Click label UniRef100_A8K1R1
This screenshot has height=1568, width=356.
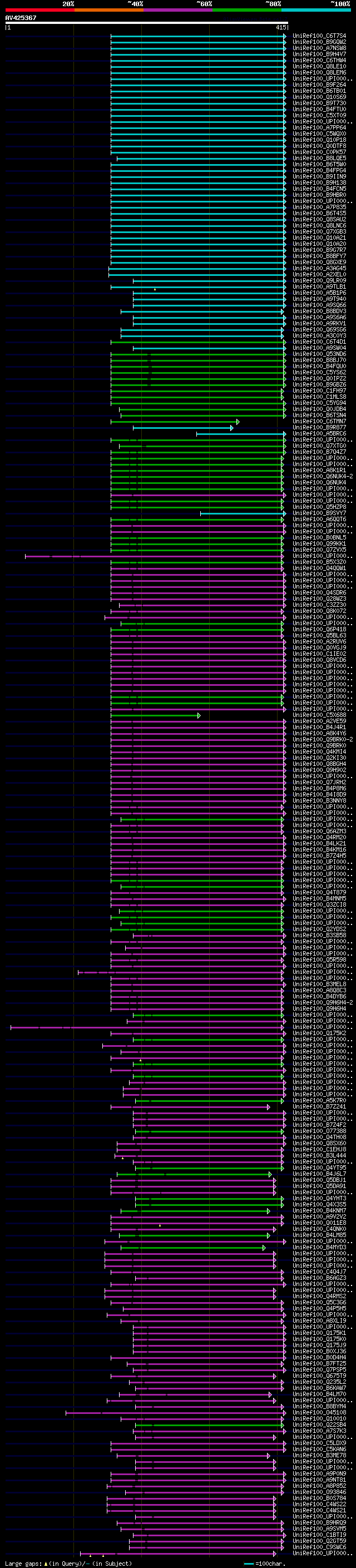point(319,470)
